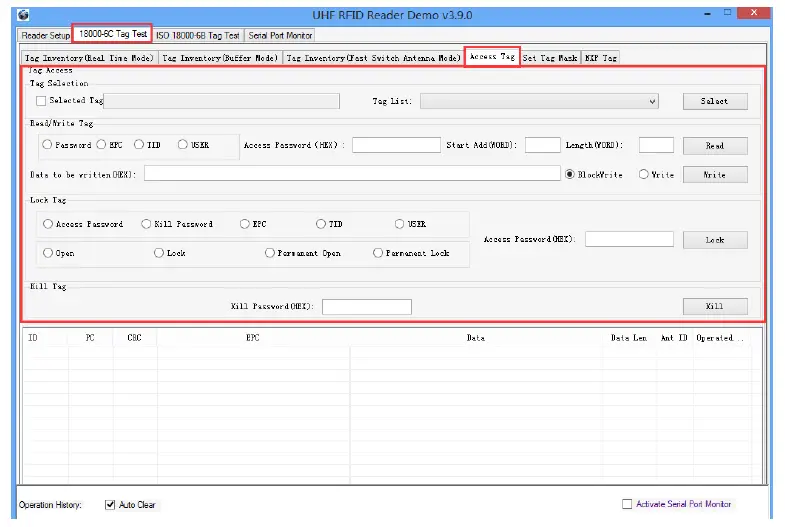Click the Kill Password (HEX) field
785x527 pixels.
point(367,307)
